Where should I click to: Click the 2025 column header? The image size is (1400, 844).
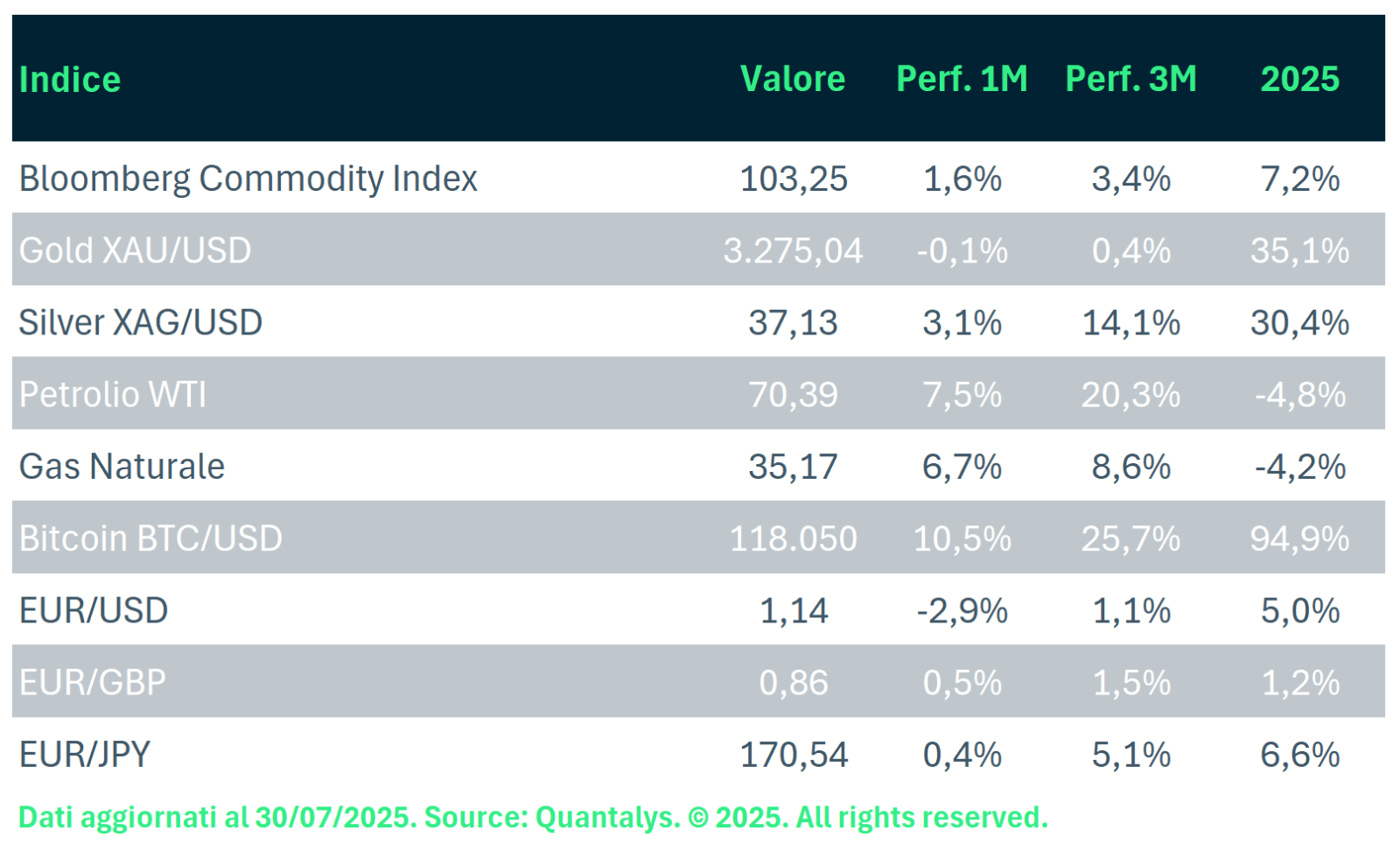pos(1299,79)
